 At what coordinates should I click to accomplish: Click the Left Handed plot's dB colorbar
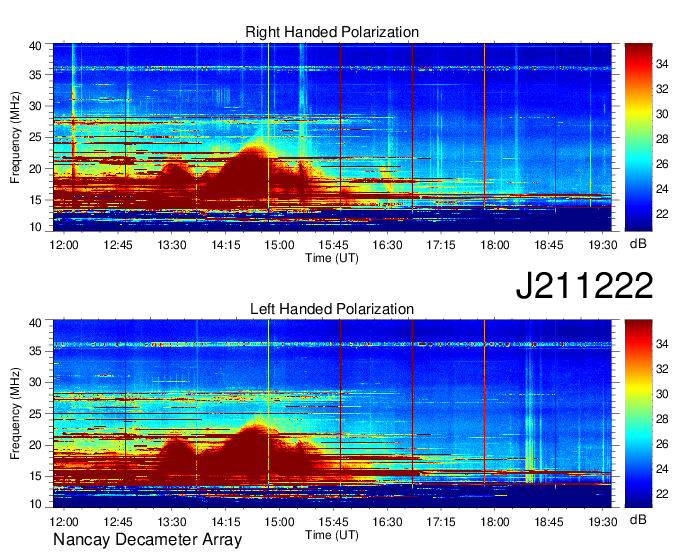638,414
